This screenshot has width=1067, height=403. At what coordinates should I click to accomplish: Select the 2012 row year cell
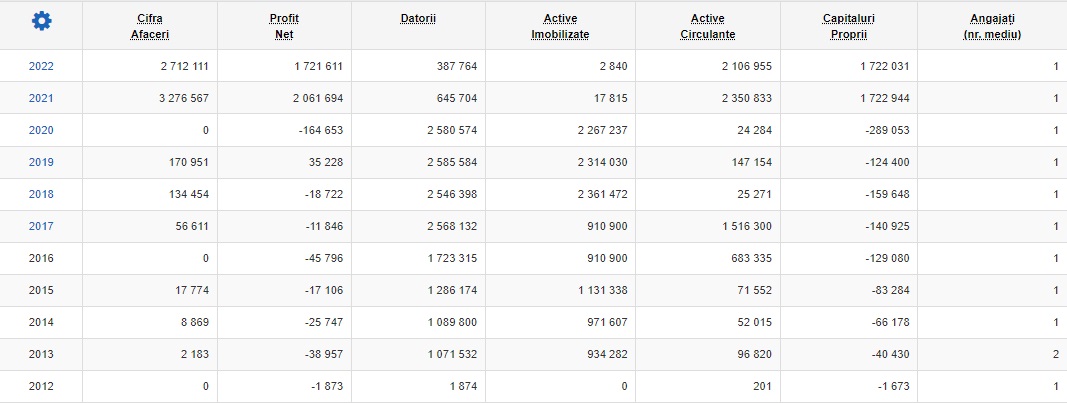click(41, 387)
